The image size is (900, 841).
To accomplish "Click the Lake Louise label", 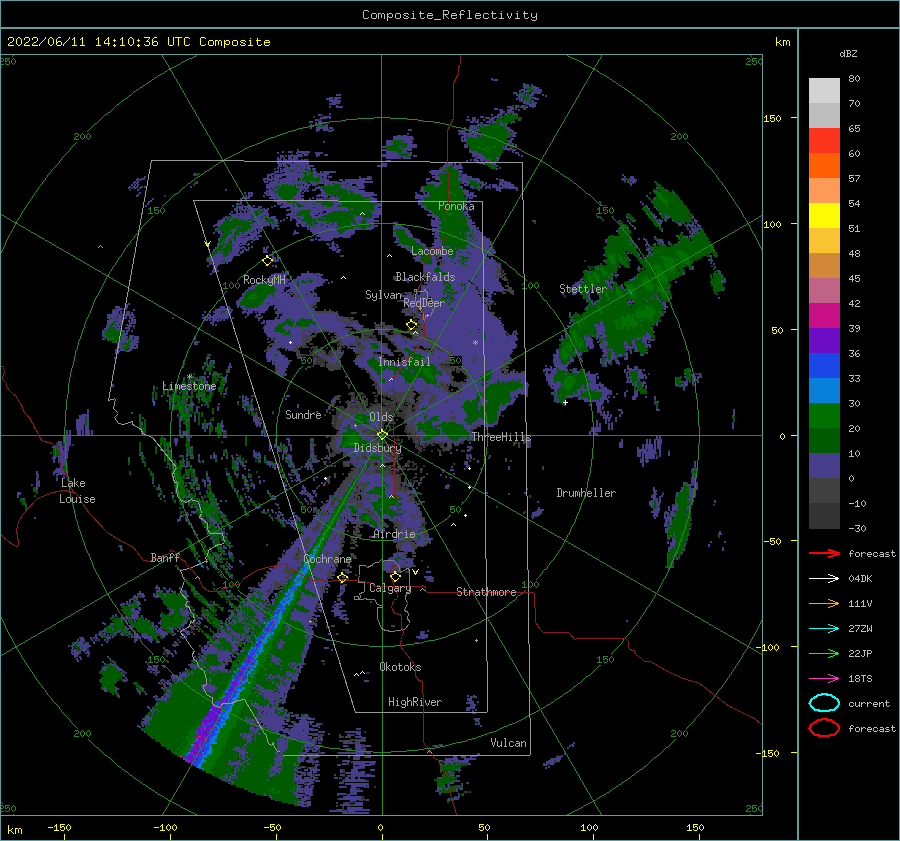I will tap(77, 491).
